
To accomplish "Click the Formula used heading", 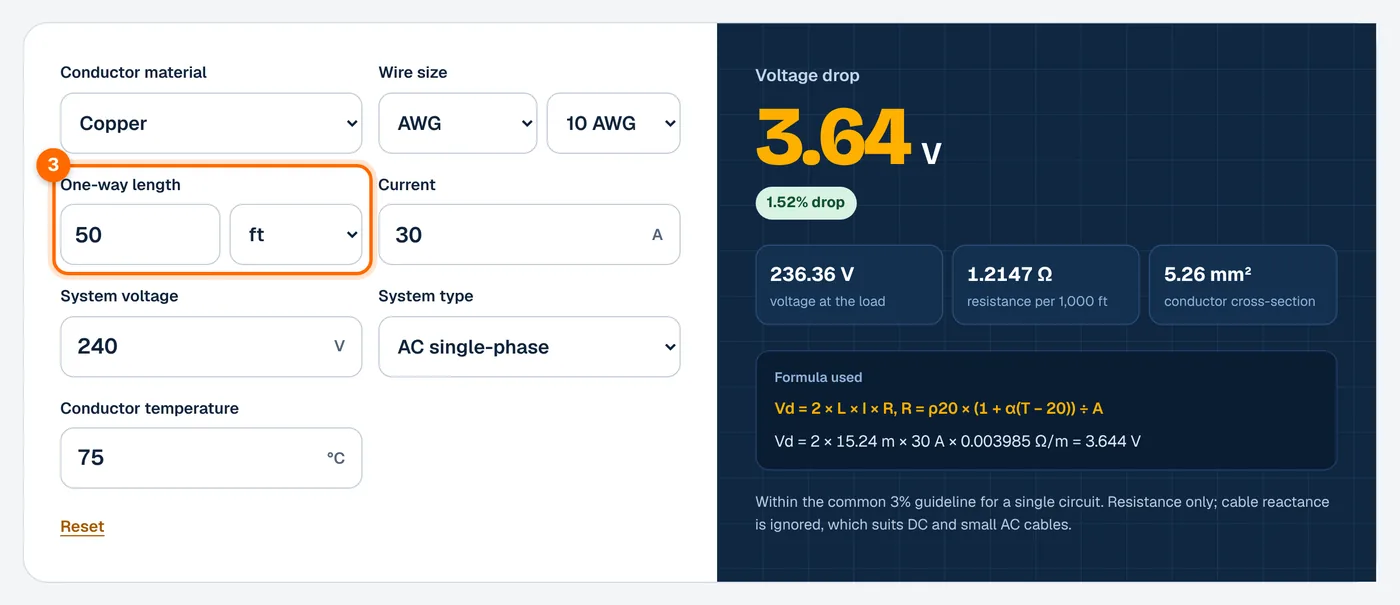I will (x=818, y=378).
